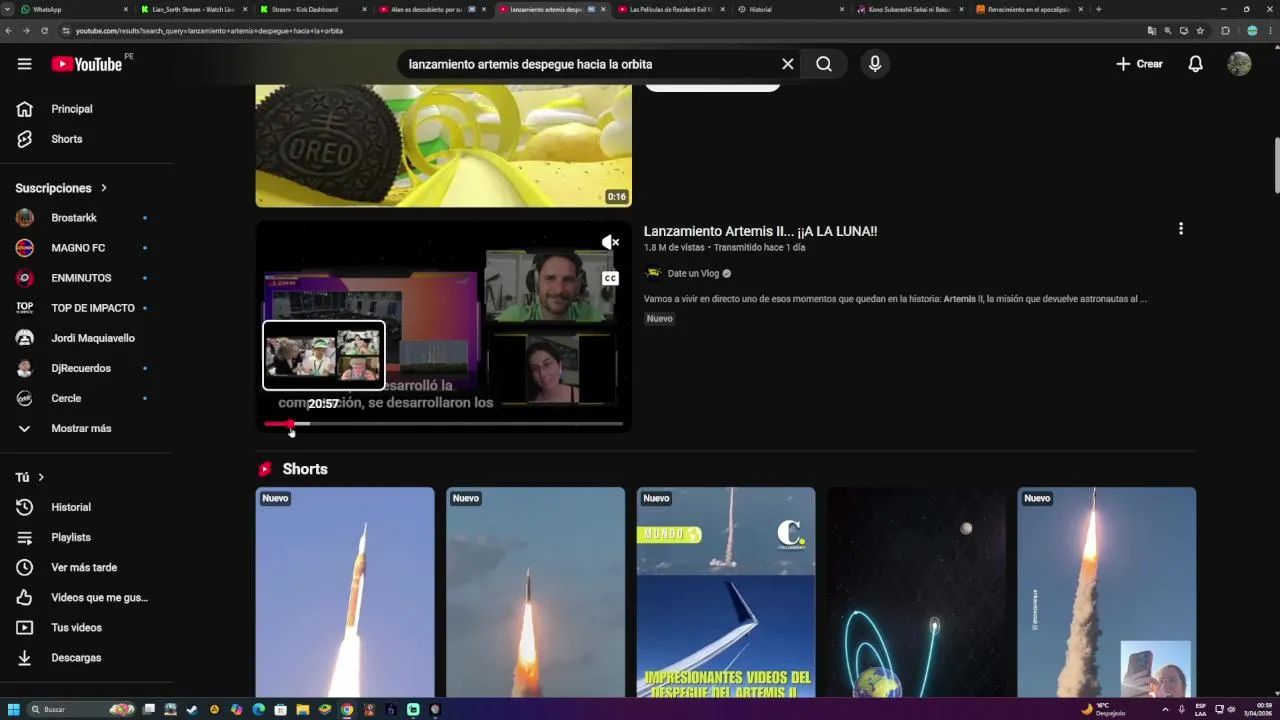
Task: Open Microsoft Edge from the taskbar
Action: point(258,709)
